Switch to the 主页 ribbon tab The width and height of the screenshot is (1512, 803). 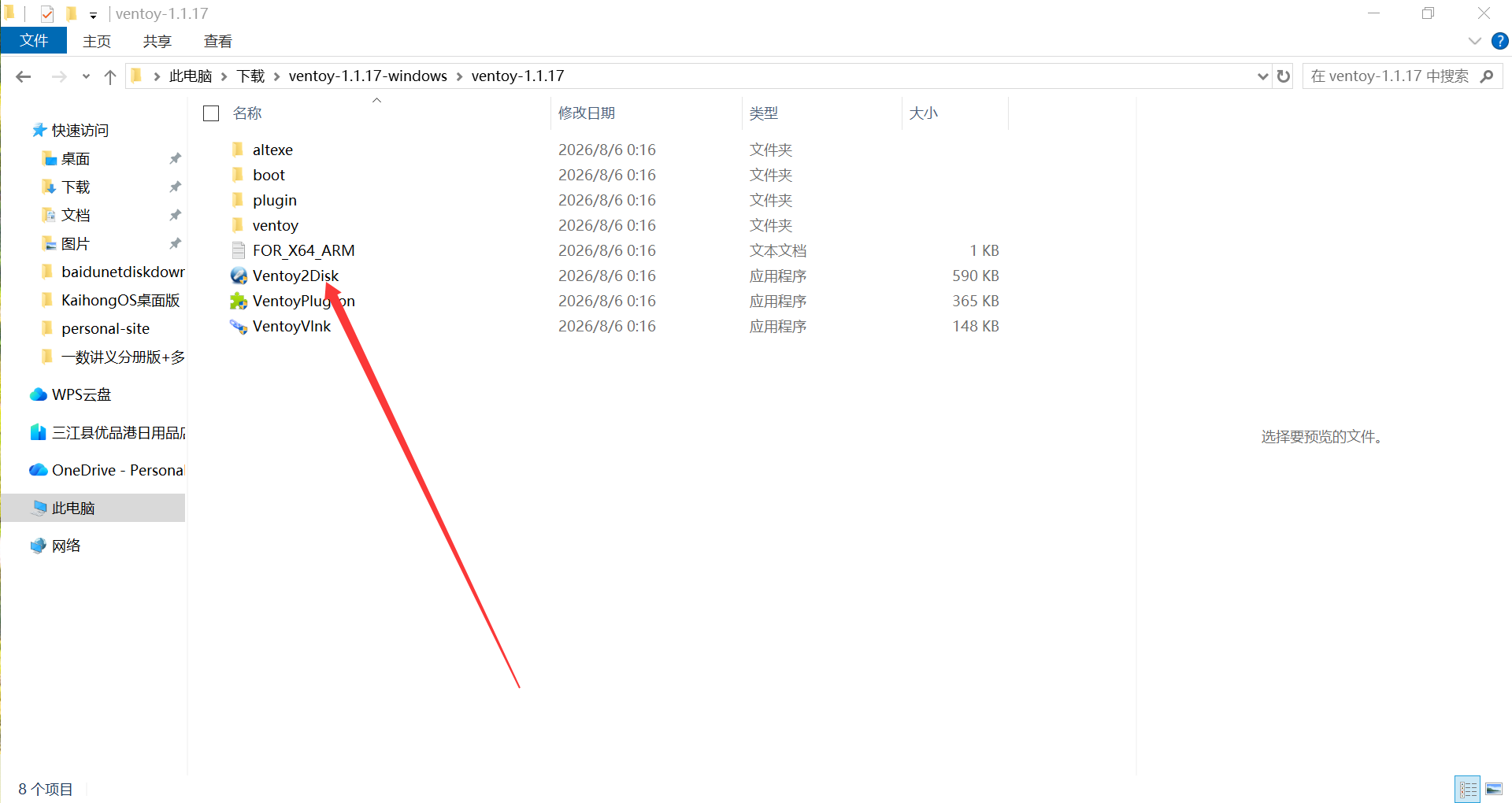[x=97, y=41]
